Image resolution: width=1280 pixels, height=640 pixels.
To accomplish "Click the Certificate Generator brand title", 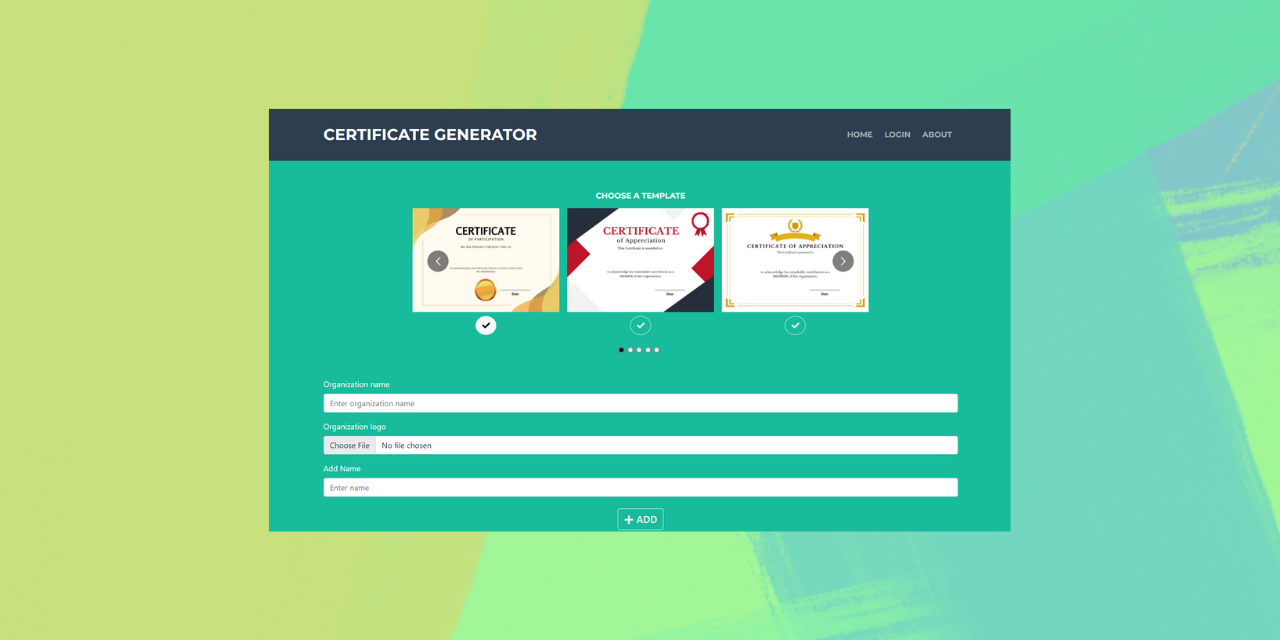I will click(430, 135).
